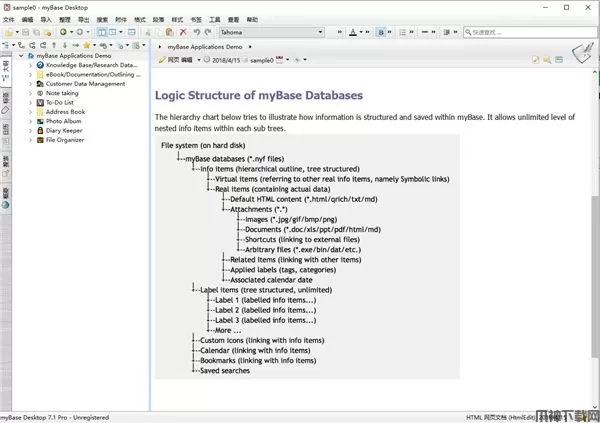Click the vertical scrollbar of the document
The width and height of the screenshot is (600, 423).
596,250
